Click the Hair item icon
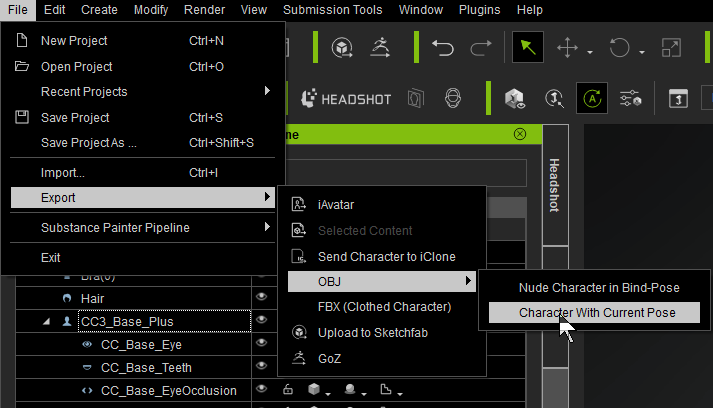Image resolution: width=713 pixels, height=408 pixels. pos(67,298)
